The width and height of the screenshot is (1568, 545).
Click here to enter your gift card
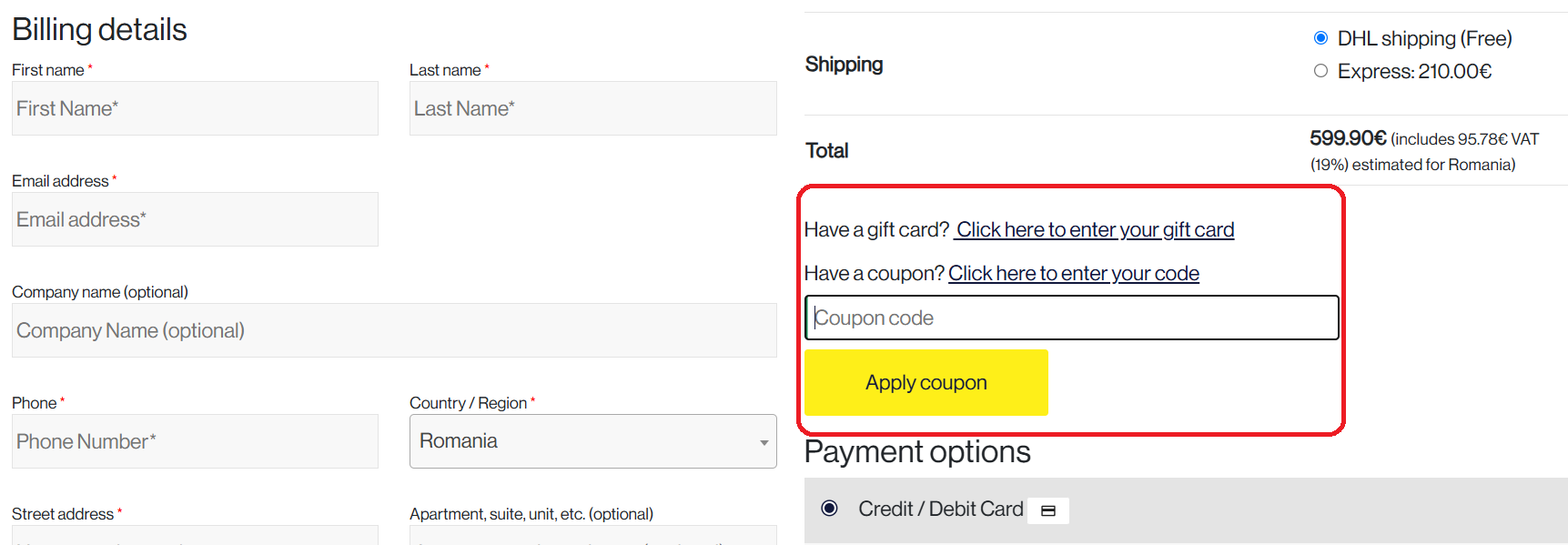tap(1095, 230)
